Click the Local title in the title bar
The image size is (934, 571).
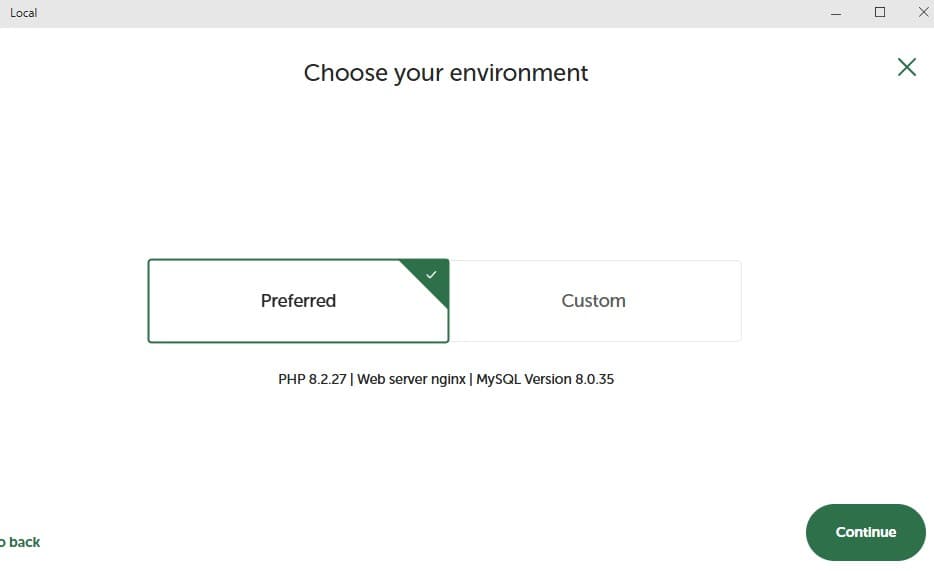click(23, 13)
